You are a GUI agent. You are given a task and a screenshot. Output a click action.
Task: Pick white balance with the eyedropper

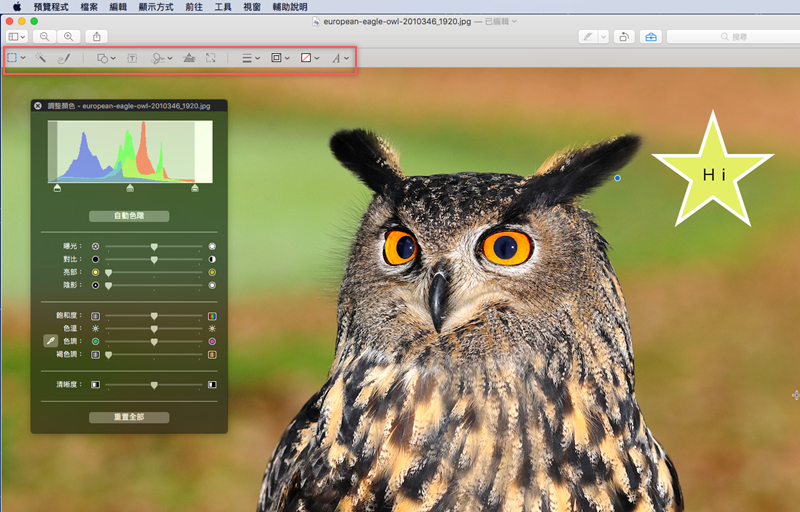[51, 341]
